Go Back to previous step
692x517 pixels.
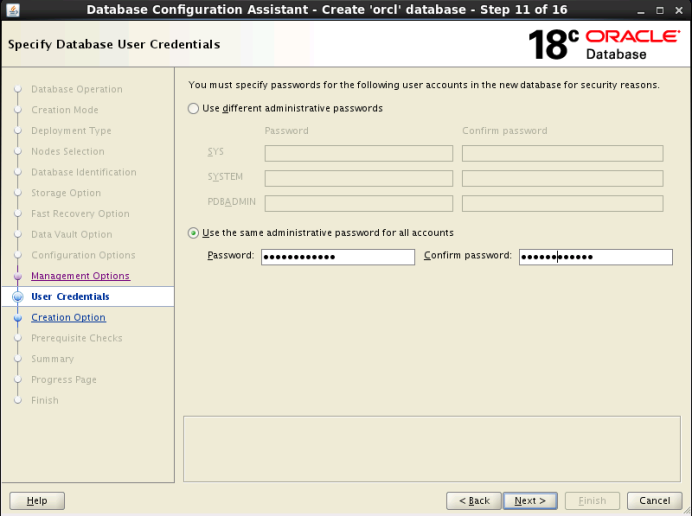coord(474,501)
